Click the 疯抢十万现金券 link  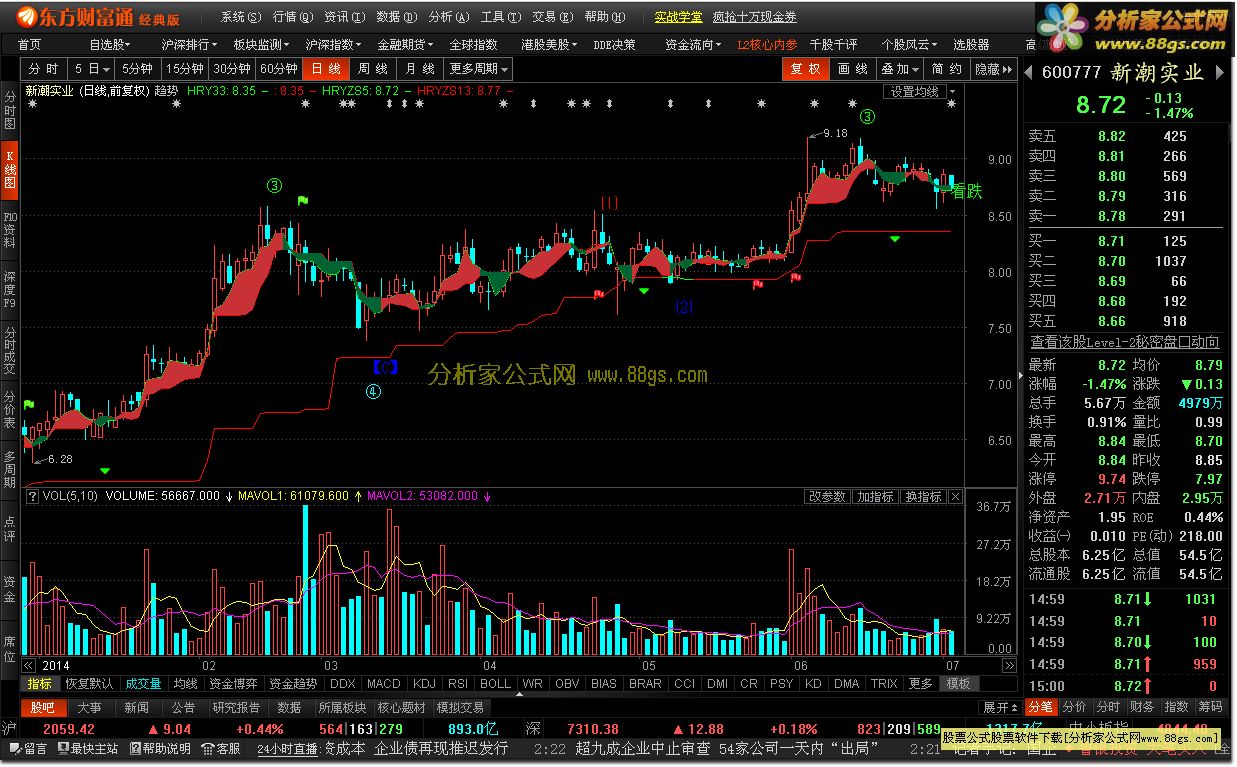tap(755, 17)
